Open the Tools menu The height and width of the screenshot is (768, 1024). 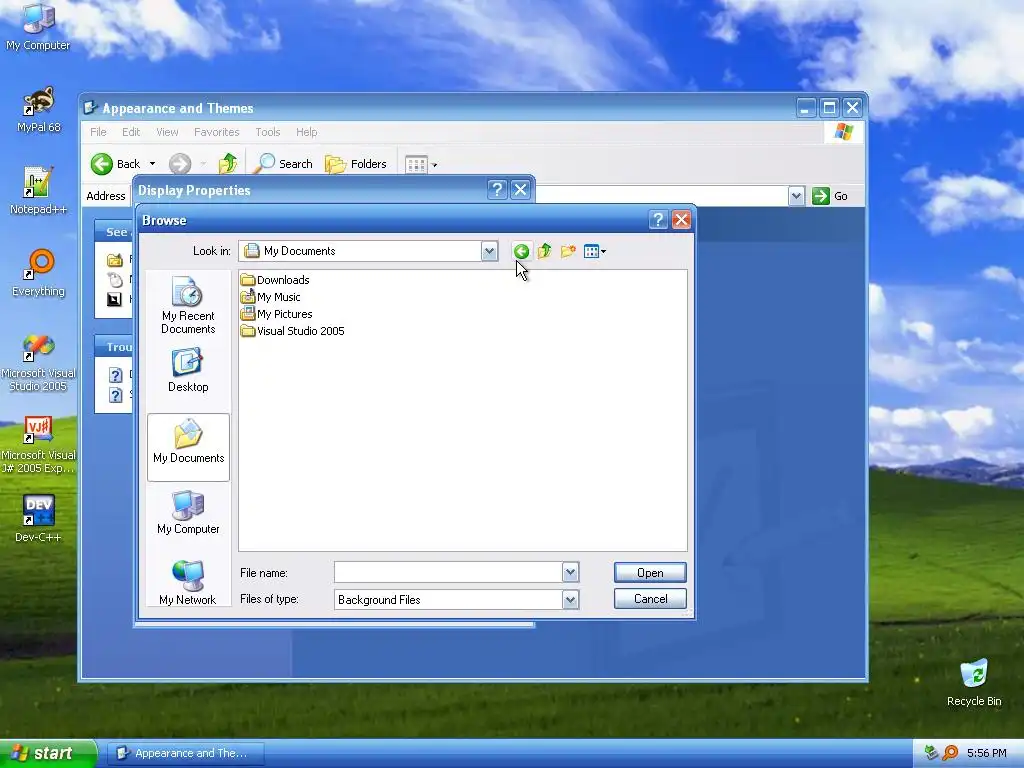[x=268, y=132]
